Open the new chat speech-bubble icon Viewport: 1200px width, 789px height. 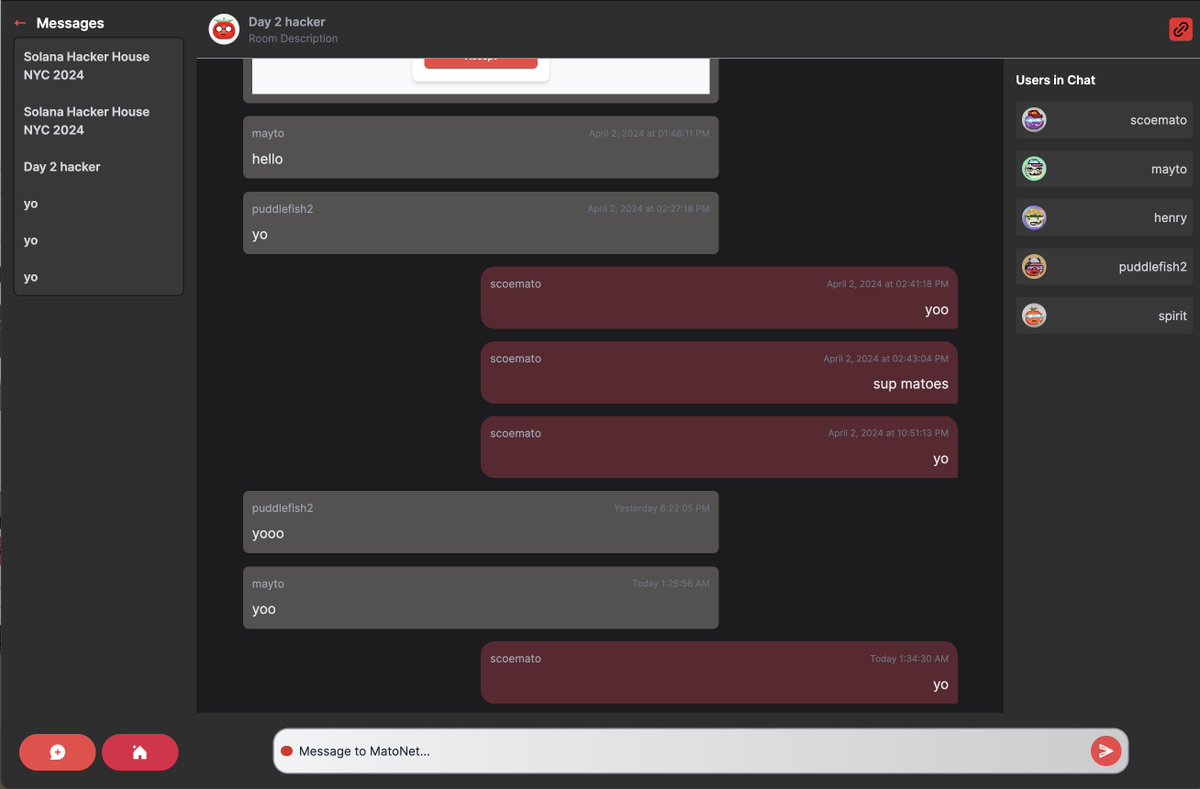coord(57,751)
